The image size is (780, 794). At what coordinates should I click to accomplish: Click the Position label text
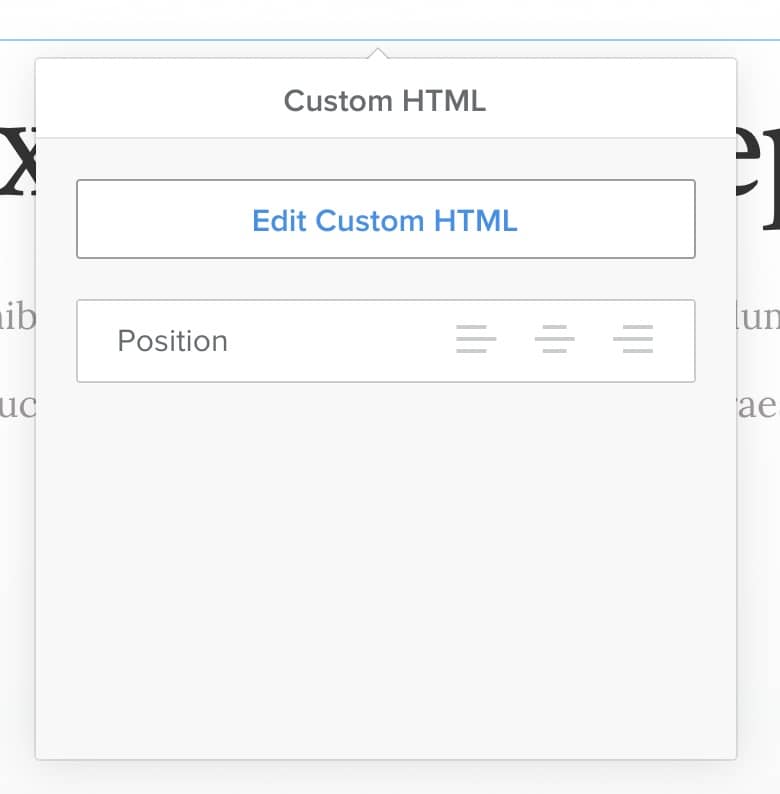pyautogui.click(x=173, y=341)
